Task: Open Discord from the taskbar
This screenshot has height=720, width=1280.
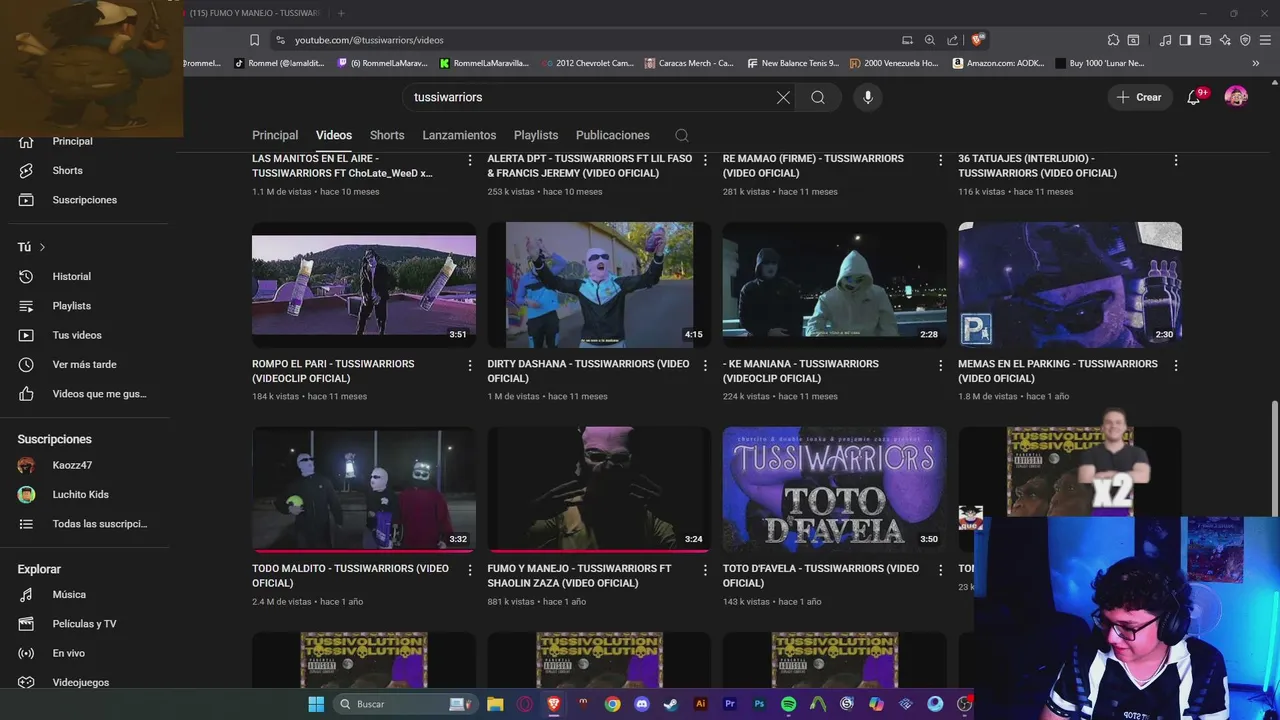Action: 642,704
